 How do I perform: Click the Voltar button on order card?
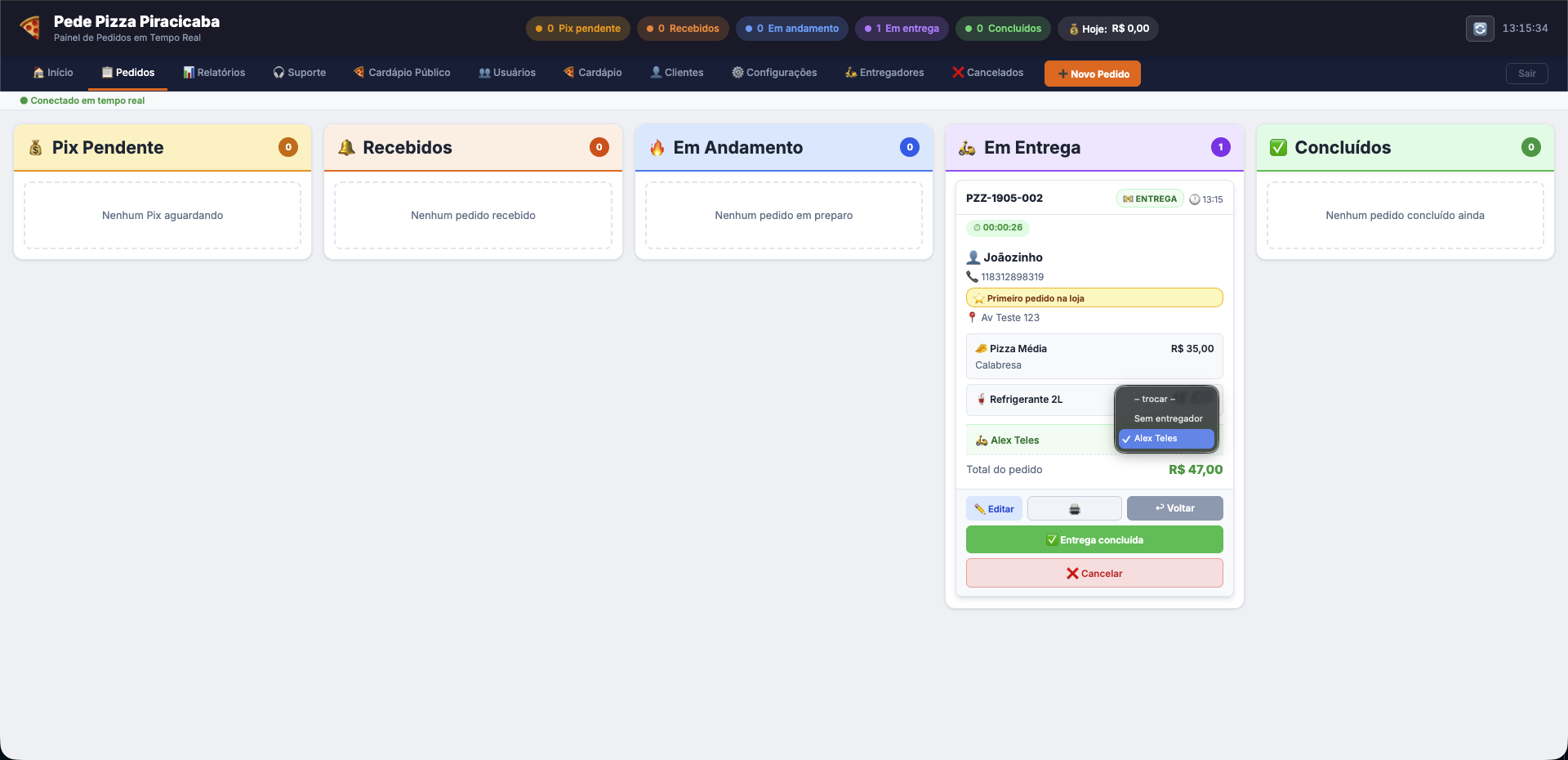point(1175,508)
